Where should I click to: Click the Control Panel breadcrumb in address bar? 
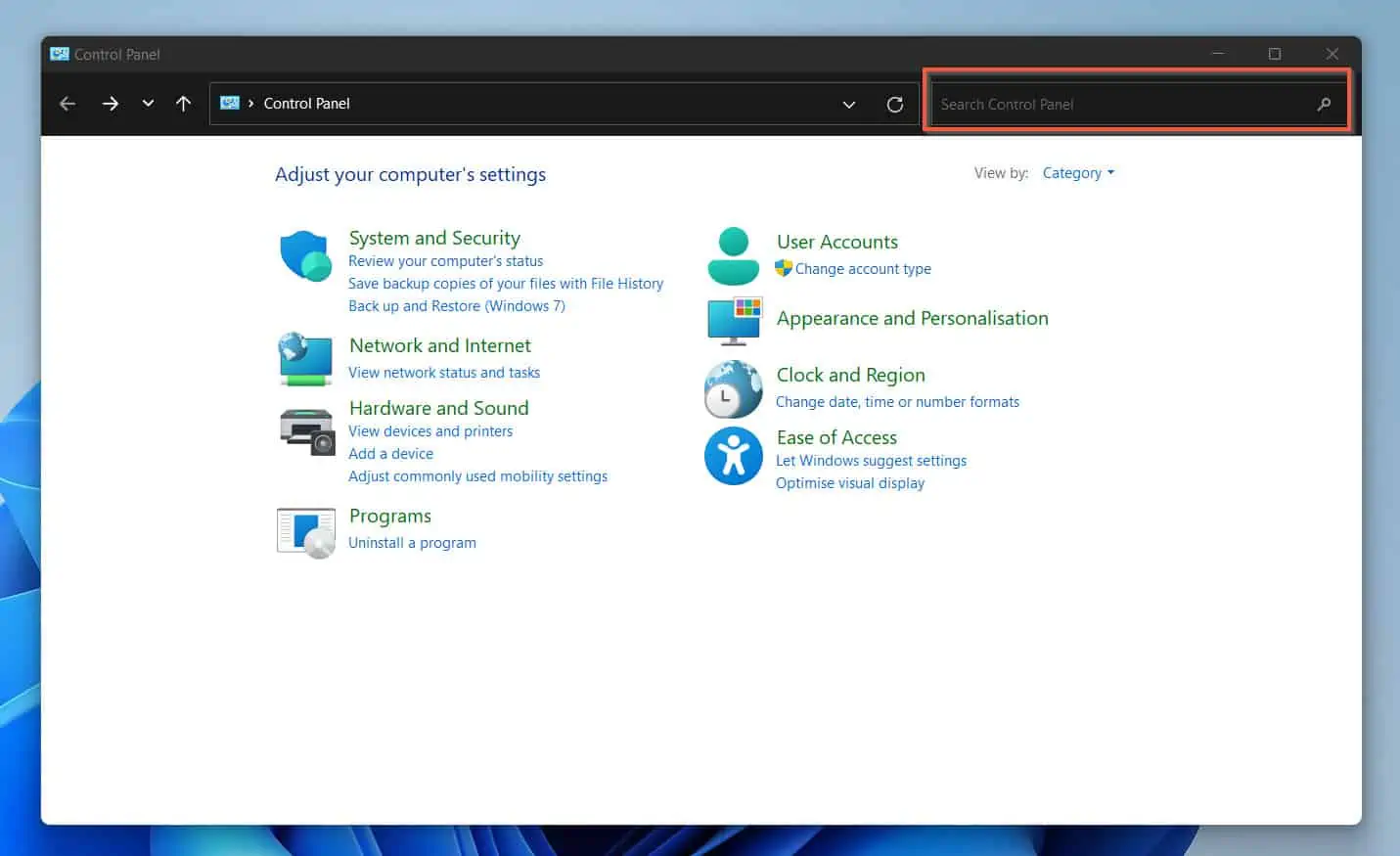coord(306,104)
